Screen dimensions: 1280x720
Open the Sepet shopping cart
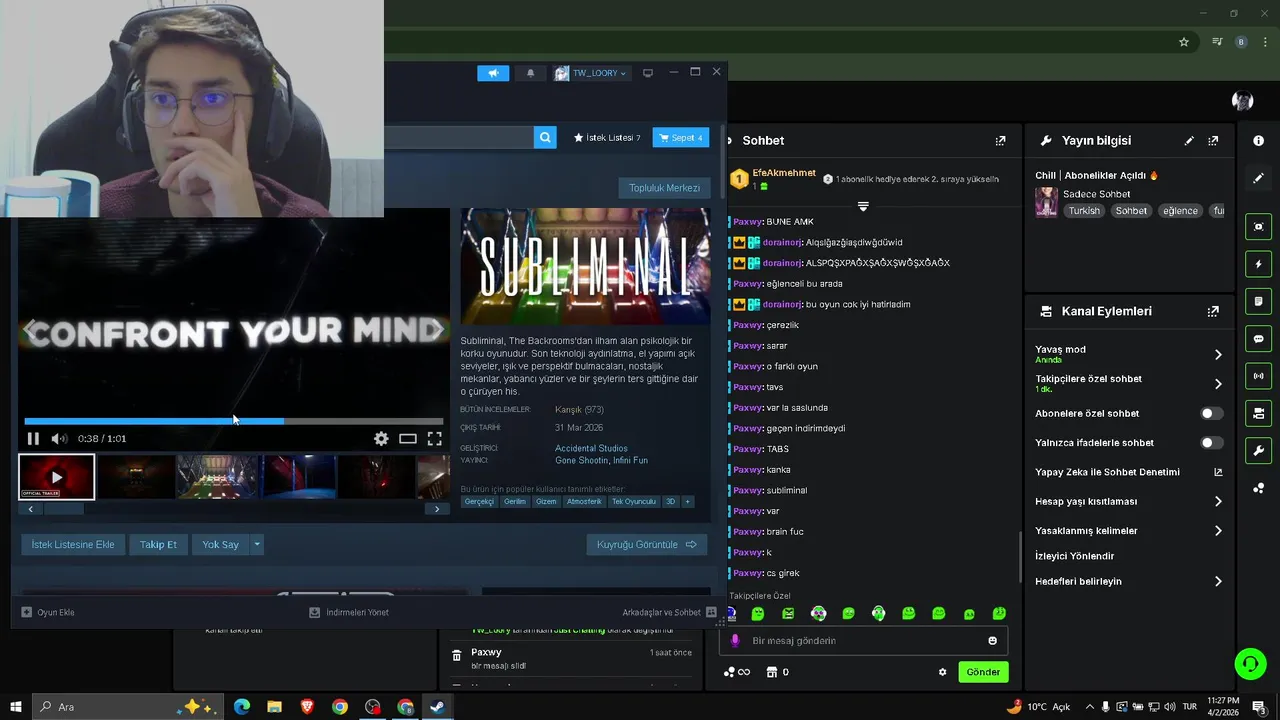(681, 137)
